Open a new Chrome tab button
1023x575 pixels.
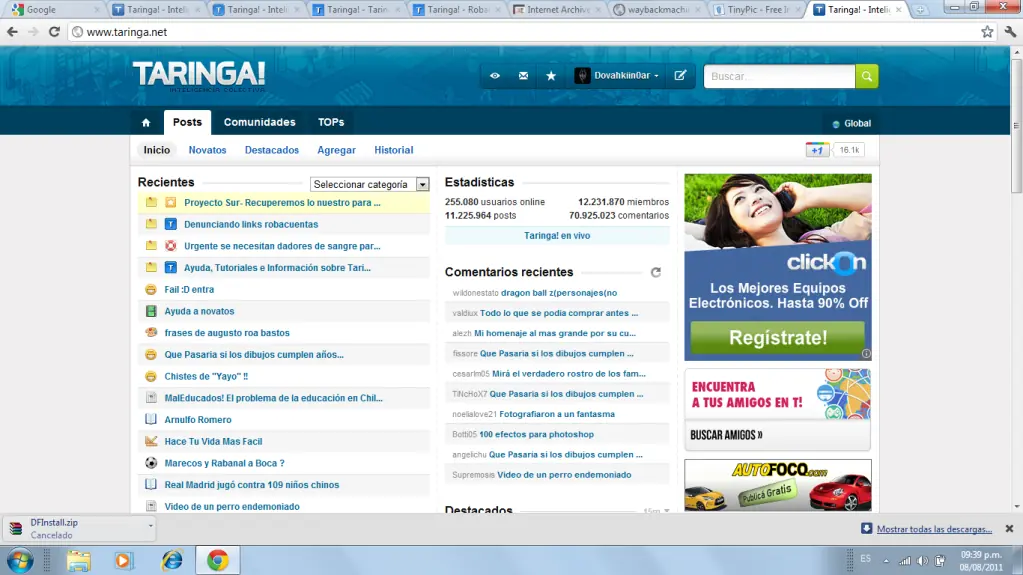(x=920, y=10)
